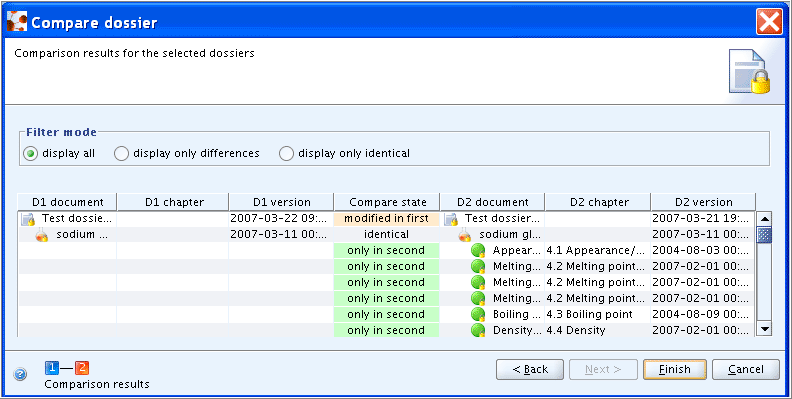The height and width of the screenshot is (399, 792).
Task: Click the Compare state column header
Action: point(387,202)
